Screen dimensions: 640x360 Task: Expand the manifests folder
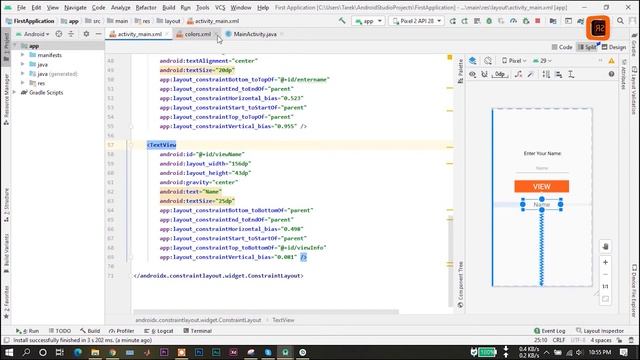(x=22, y=55)
